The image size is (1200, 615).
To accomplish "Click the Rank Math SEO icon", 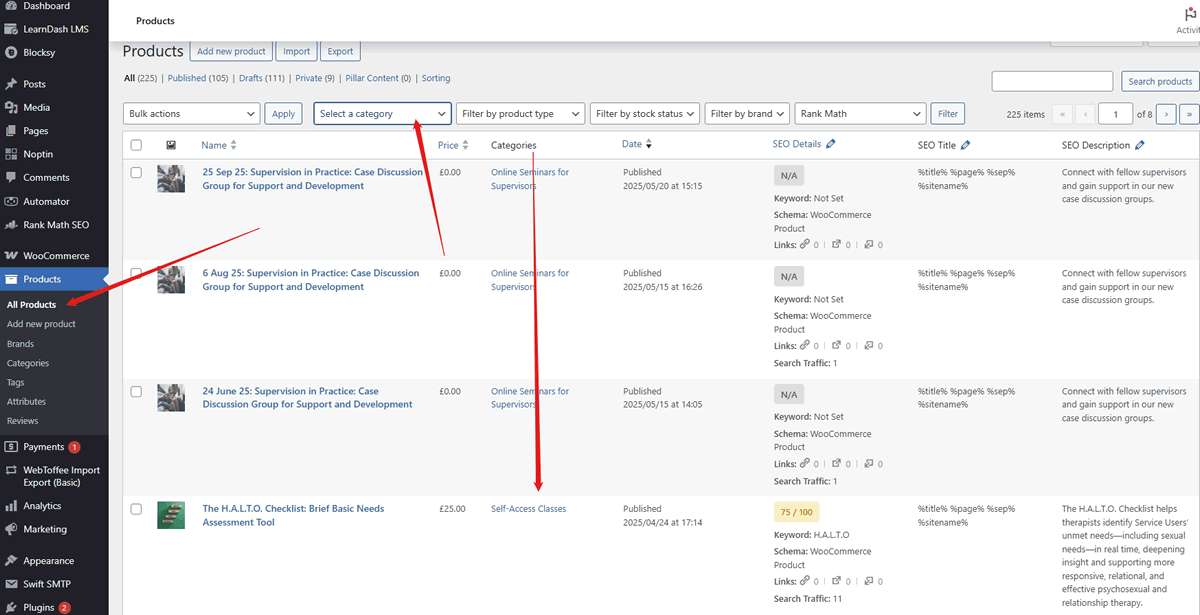I will click(x=11, y=225).
